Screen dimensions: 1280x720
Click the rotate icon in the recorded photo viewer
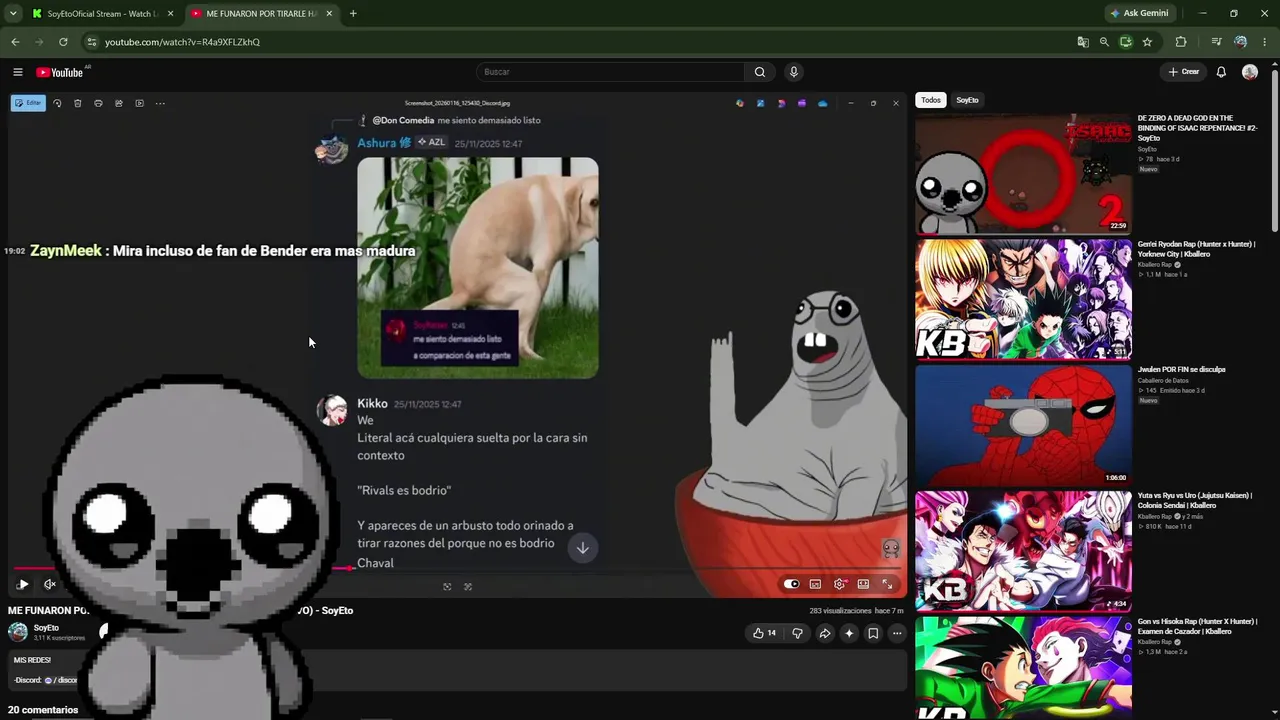(x=57, y=103)
